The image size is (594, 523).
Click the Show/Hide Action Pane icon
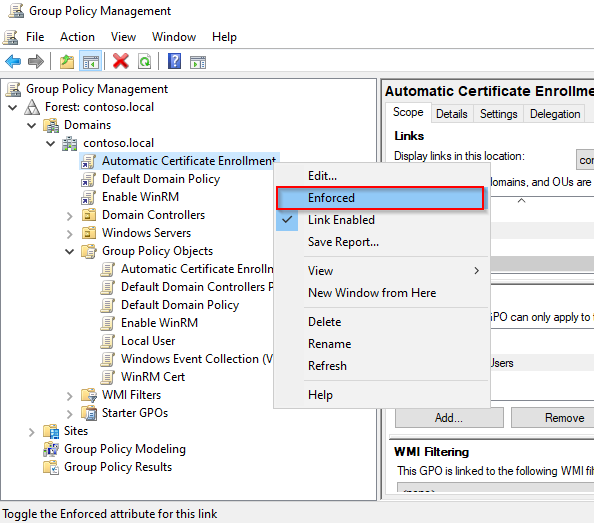point(198,62)
